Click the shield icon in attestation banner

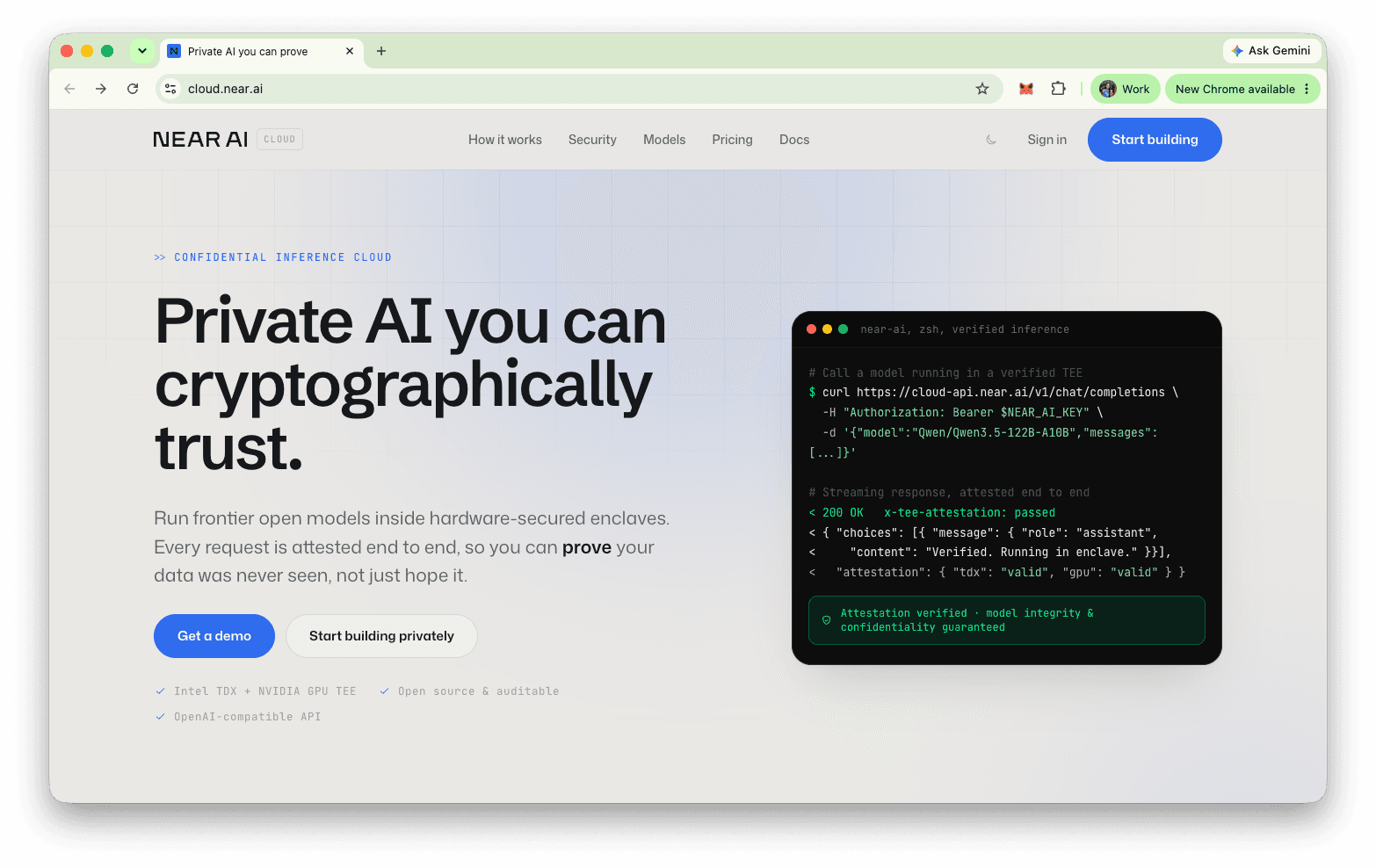(826, 620)
